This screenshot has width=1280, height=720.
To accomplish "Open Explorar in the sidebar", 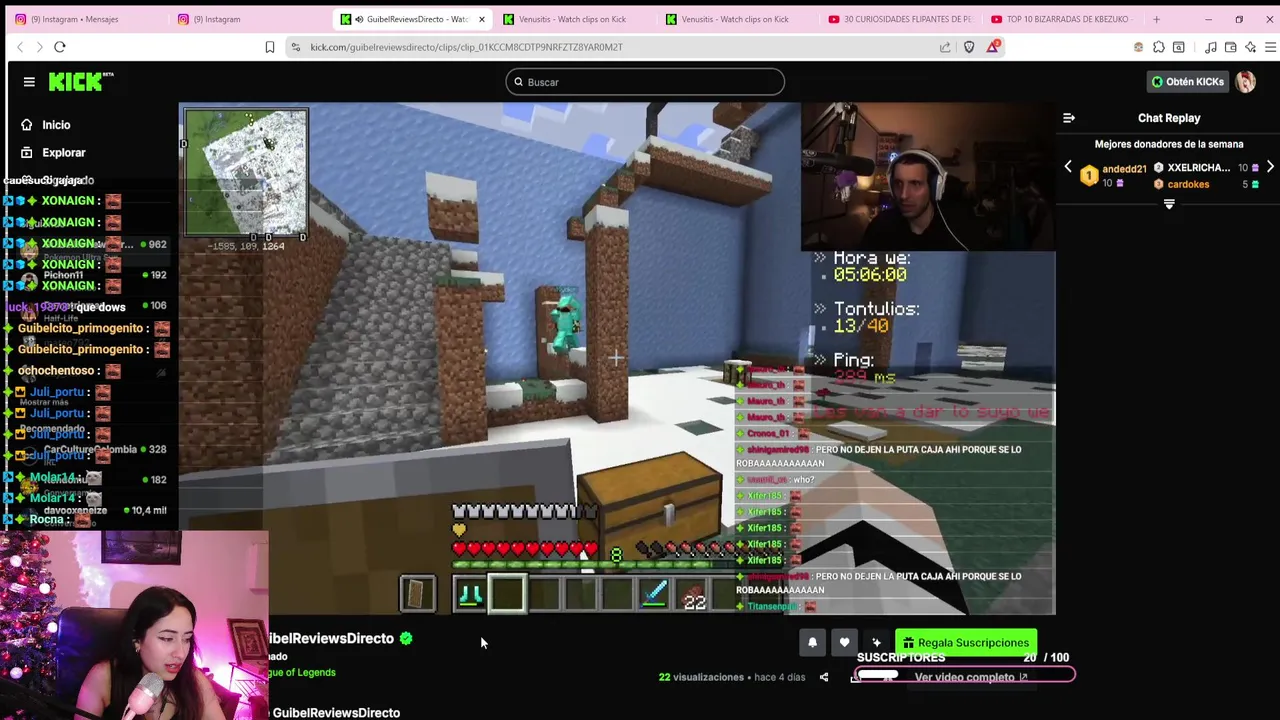I will click(x=64, y=153).
